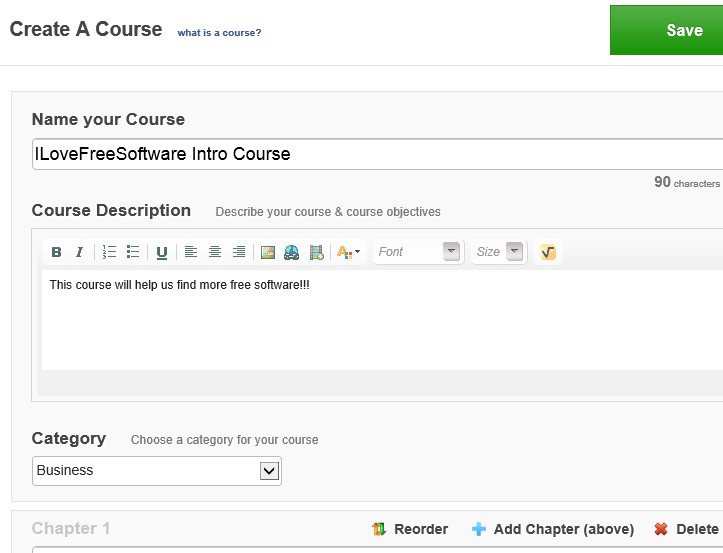Image resolution: width=723 pixels, height=553 pixels.
Task: Align description text right
Action: (x=239, y=252)
